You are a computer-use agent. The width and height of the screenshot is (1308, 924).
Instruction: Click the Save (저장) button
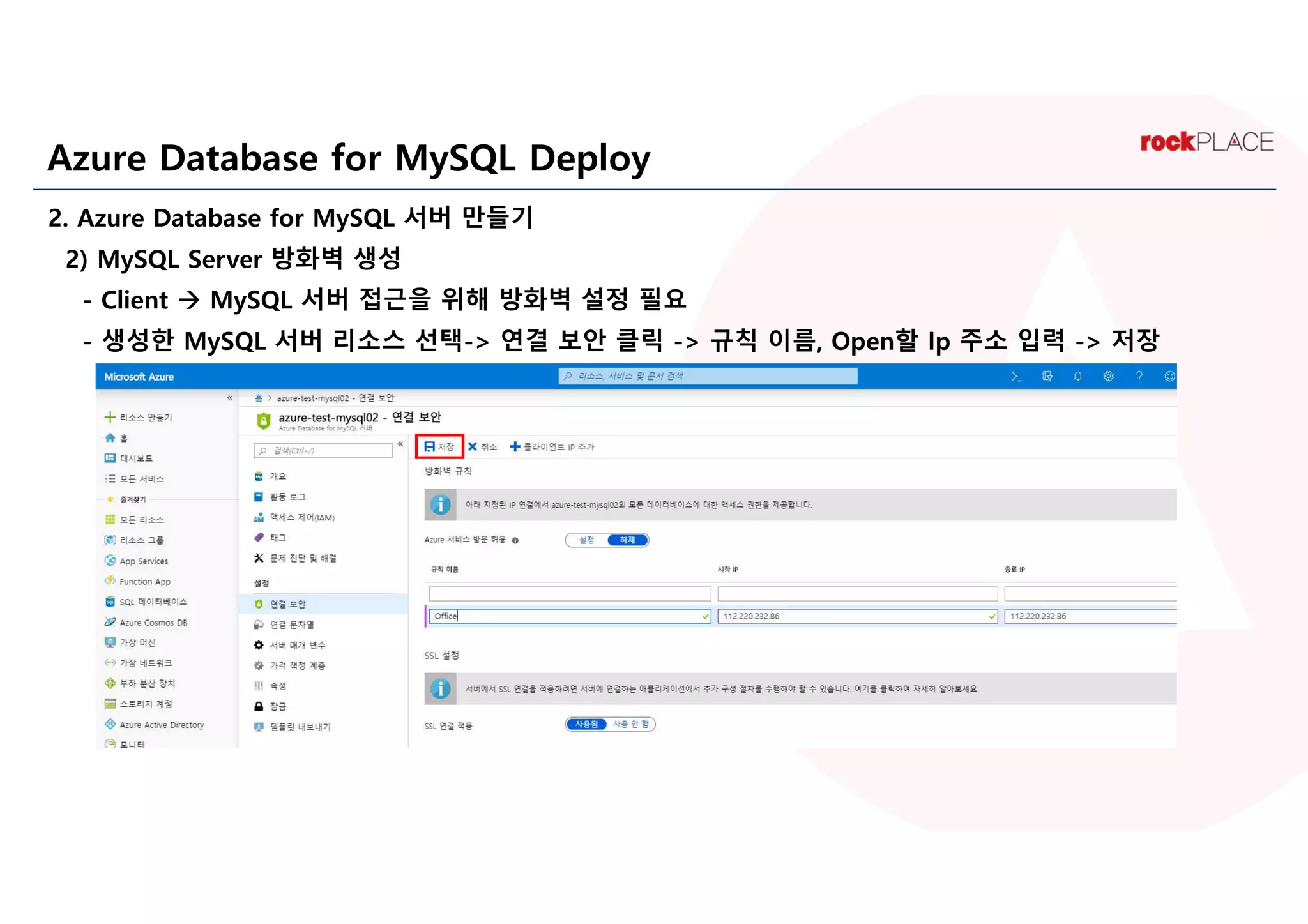coord(439,446)
